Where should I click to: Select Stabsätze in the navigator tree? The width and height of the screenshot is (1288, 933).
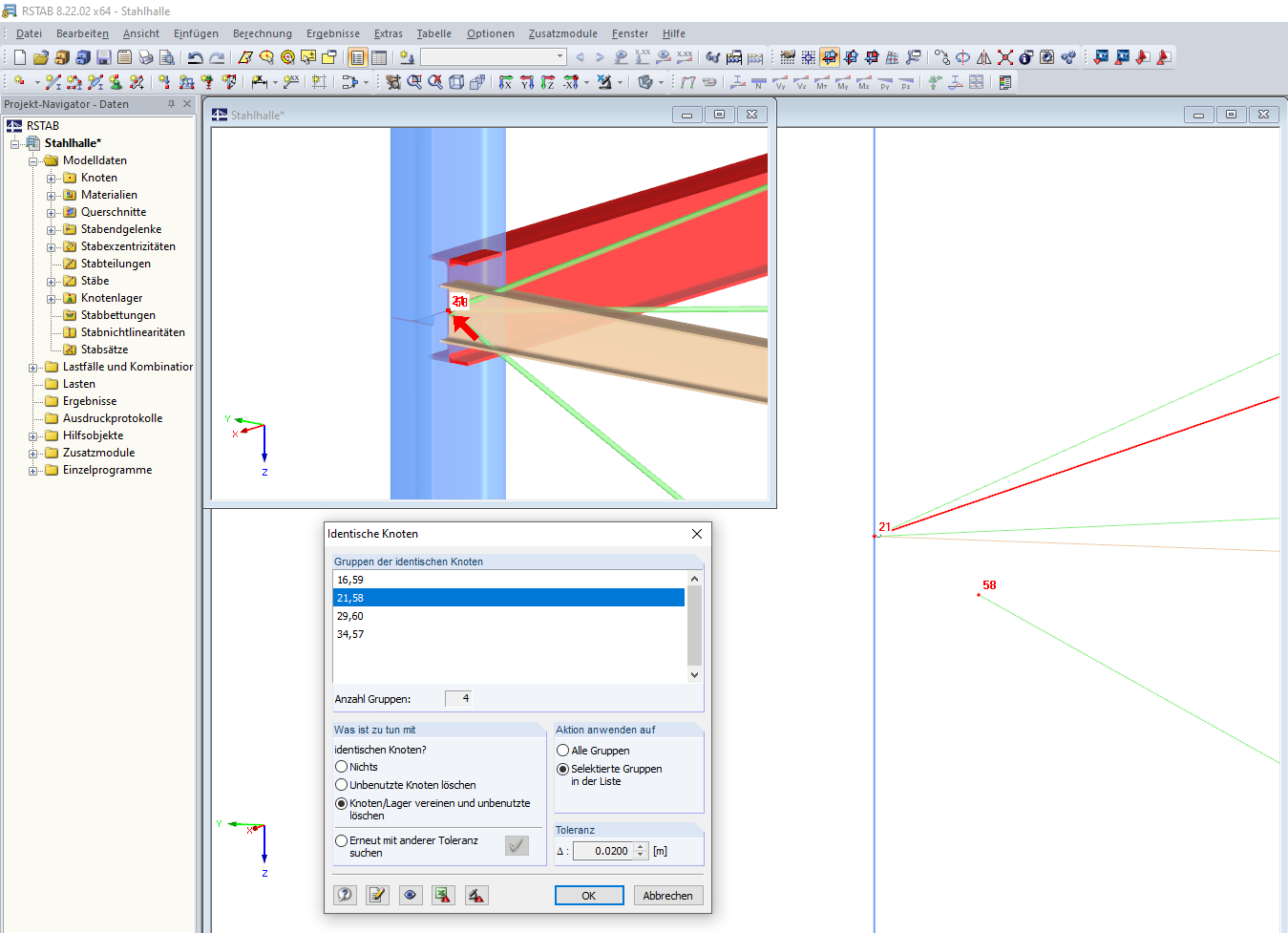[x=104, y=350]
